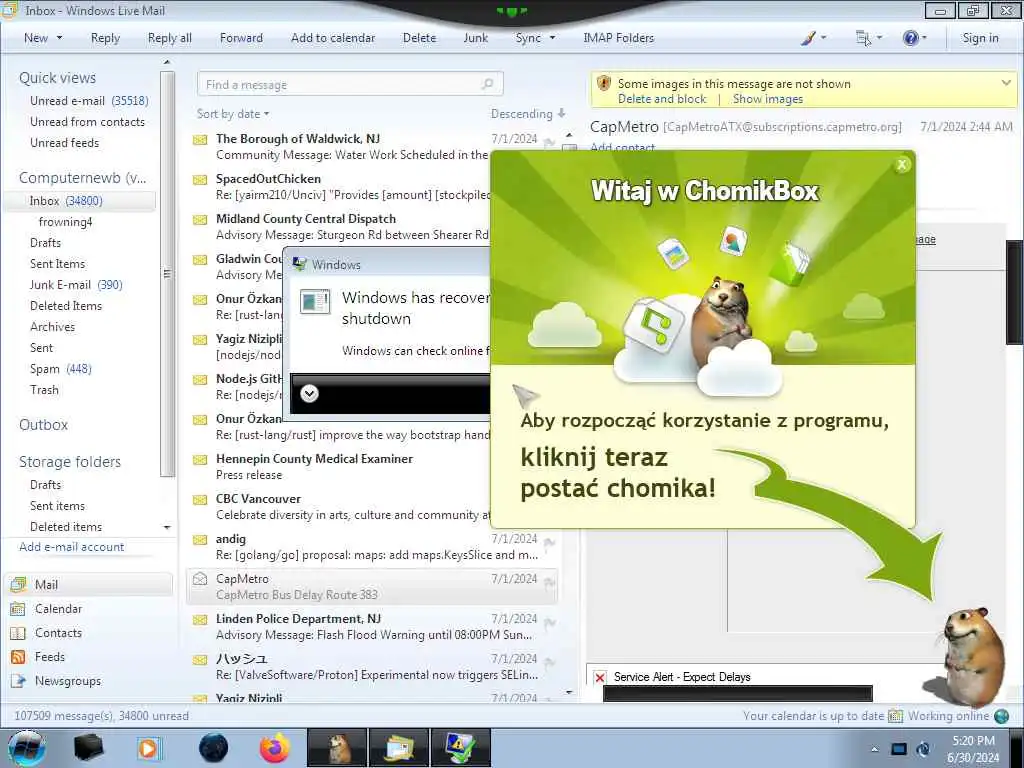The height and width of the screenshot is (768, 1024).
Task: Open IMAP Folders
Action: pos(618,38)
